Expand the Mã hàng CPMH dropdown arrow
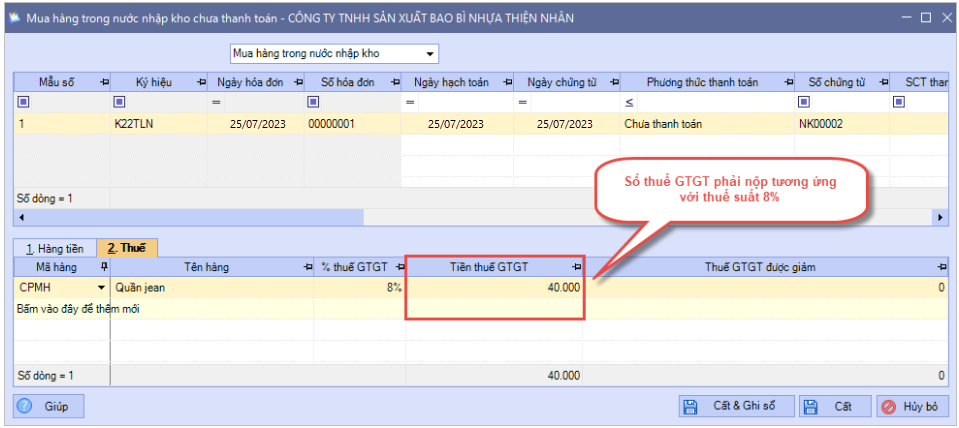 100,287
